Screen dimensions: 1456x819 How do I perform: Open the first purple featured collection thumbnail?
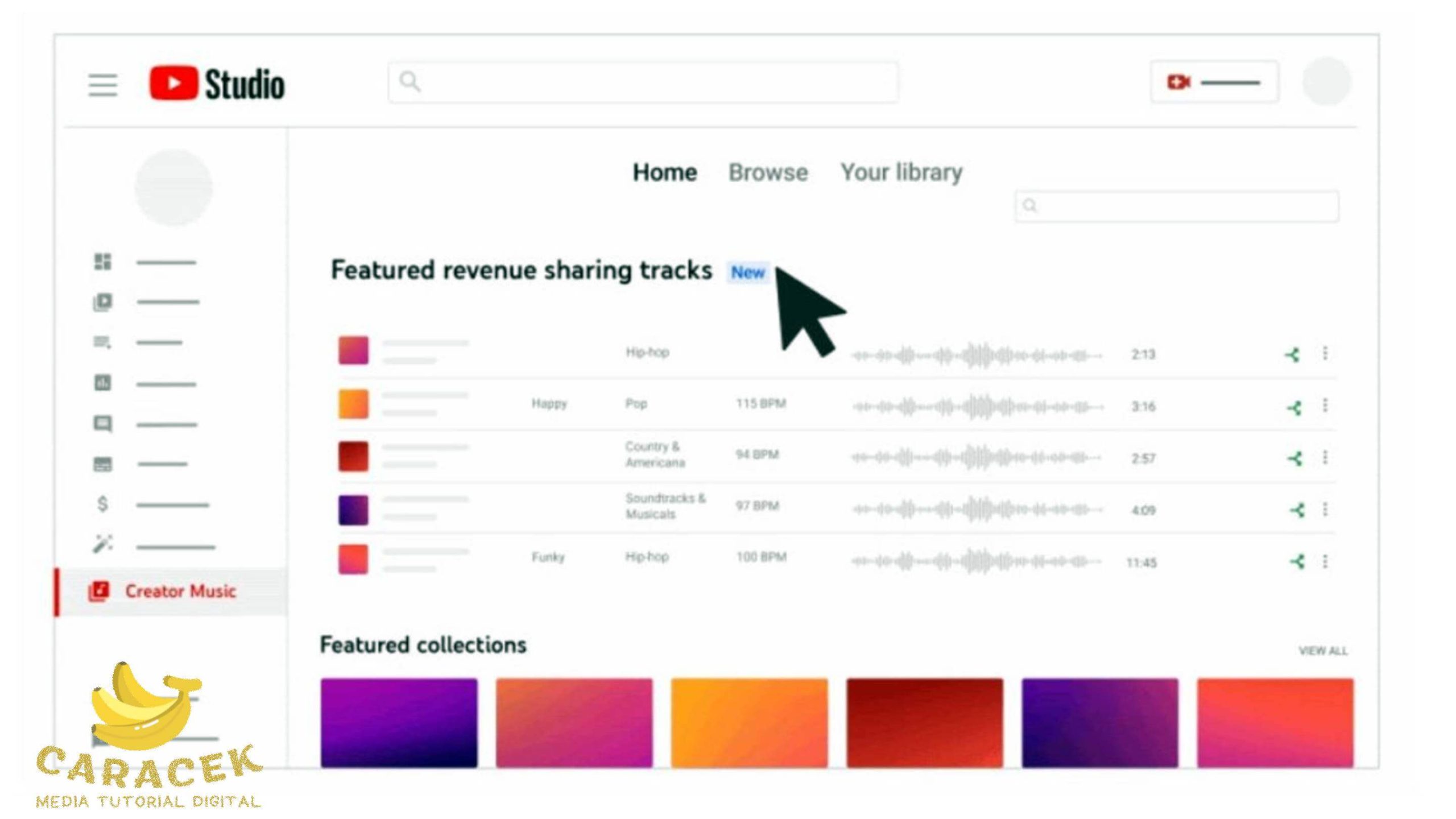[x=399, y=722]
